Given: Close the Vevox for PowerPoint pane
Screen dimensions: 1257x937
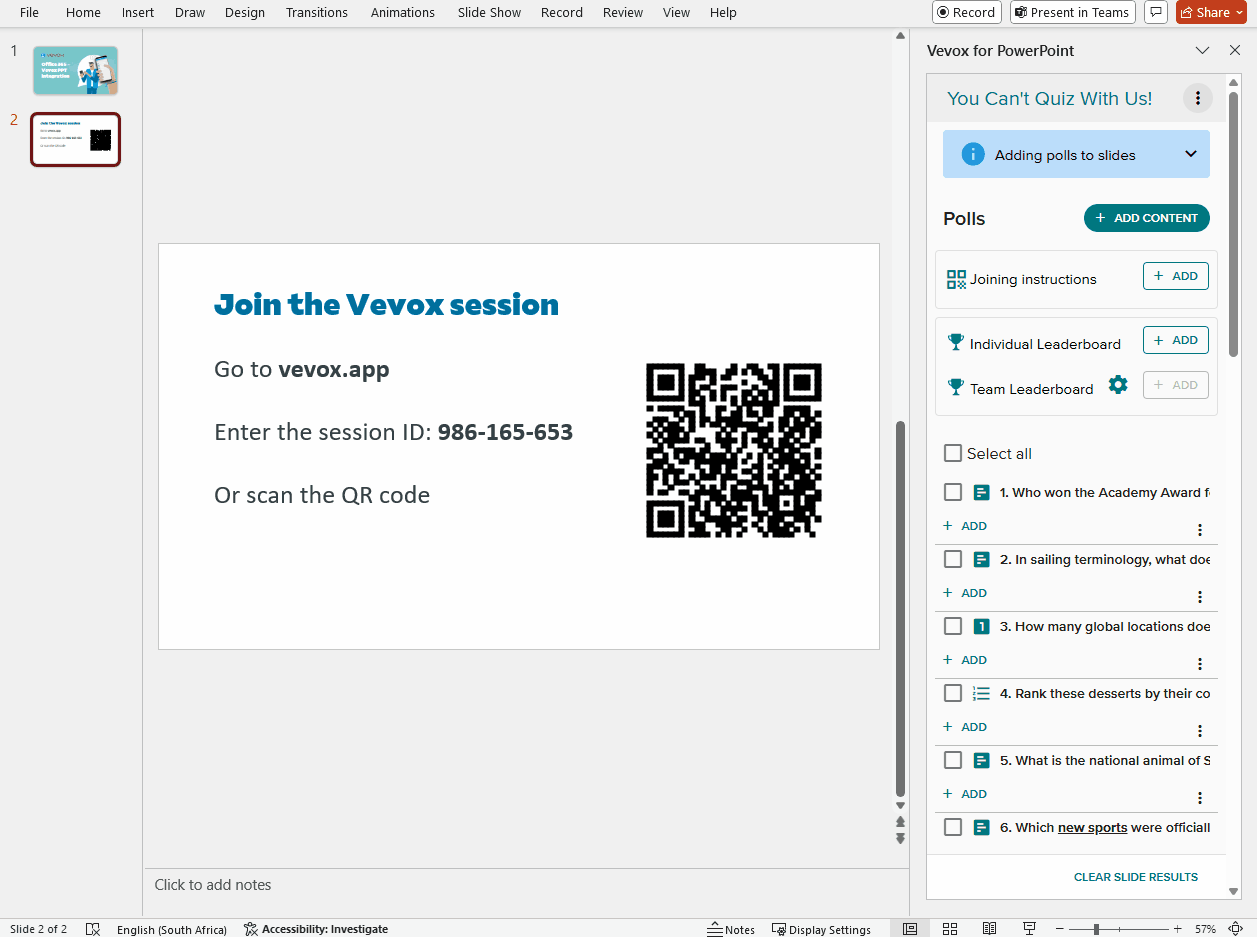Looking at the screenshot, I should (1235, 50).
